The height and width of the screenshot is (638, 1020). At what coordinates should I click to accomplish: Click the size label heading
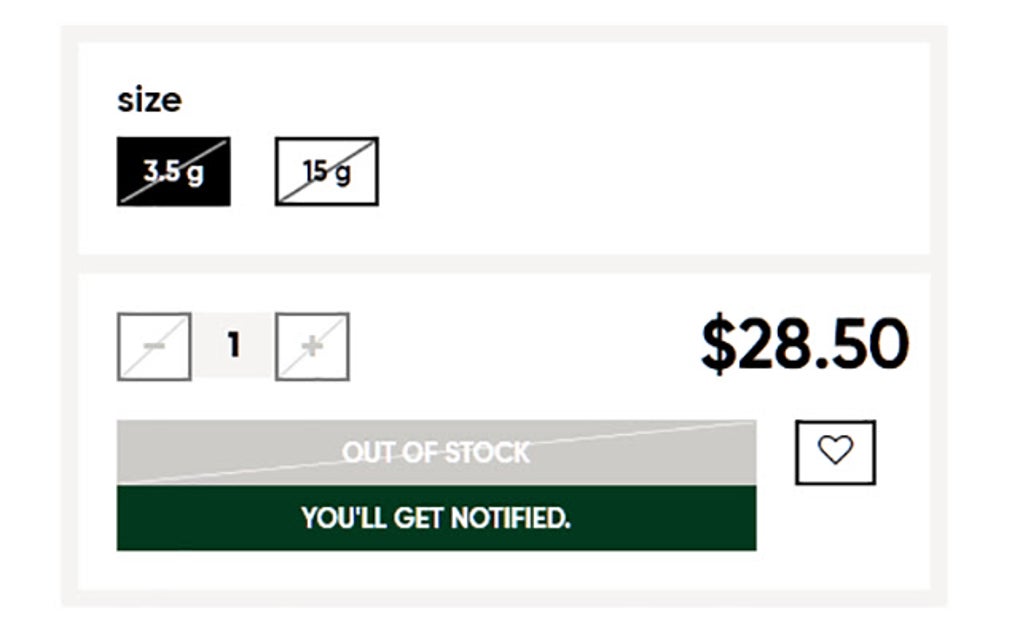tap(149, 100)
